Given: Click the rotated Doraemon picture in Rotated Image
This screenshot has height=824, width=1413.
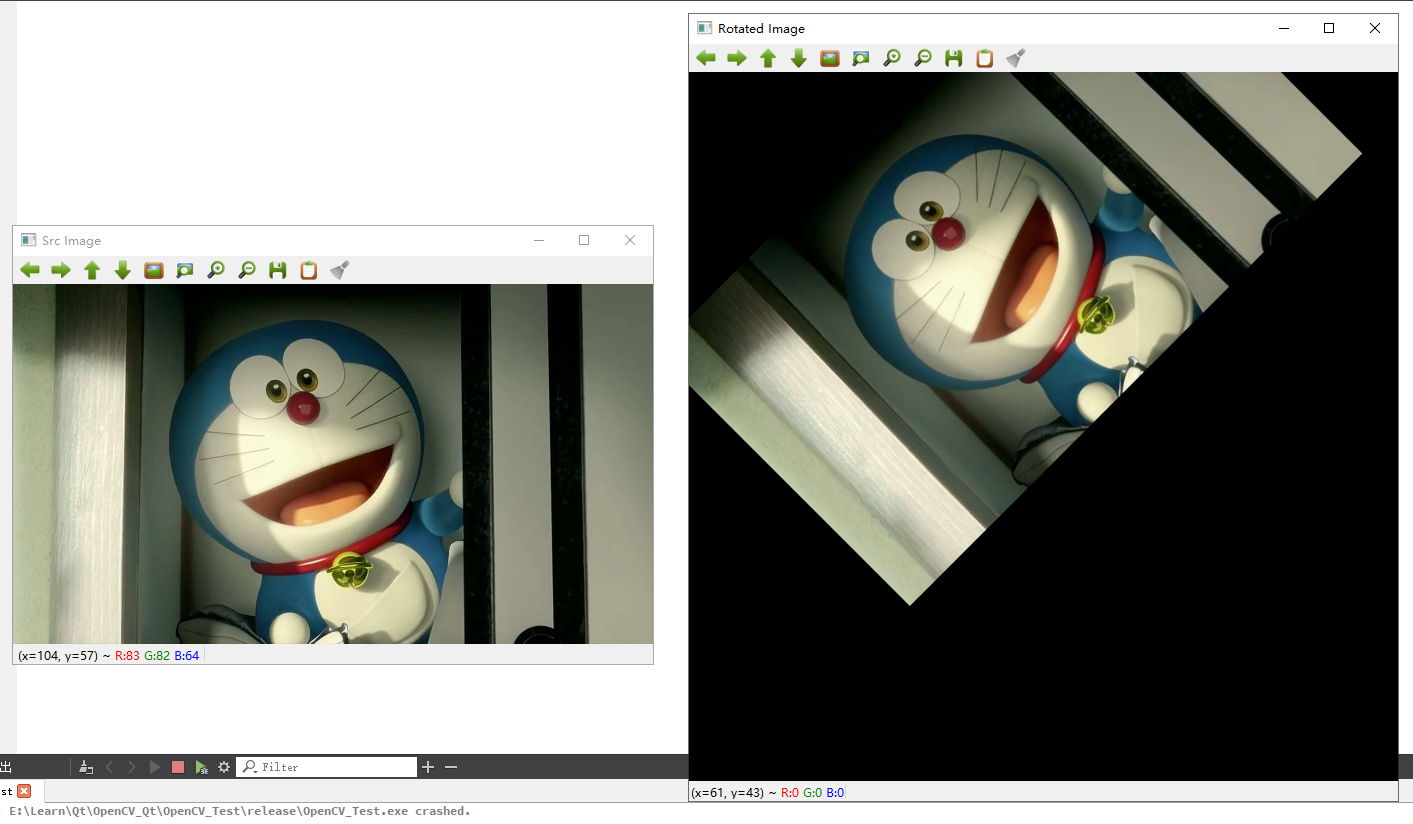Looking at the screenshot, I should pos(1043,426).
